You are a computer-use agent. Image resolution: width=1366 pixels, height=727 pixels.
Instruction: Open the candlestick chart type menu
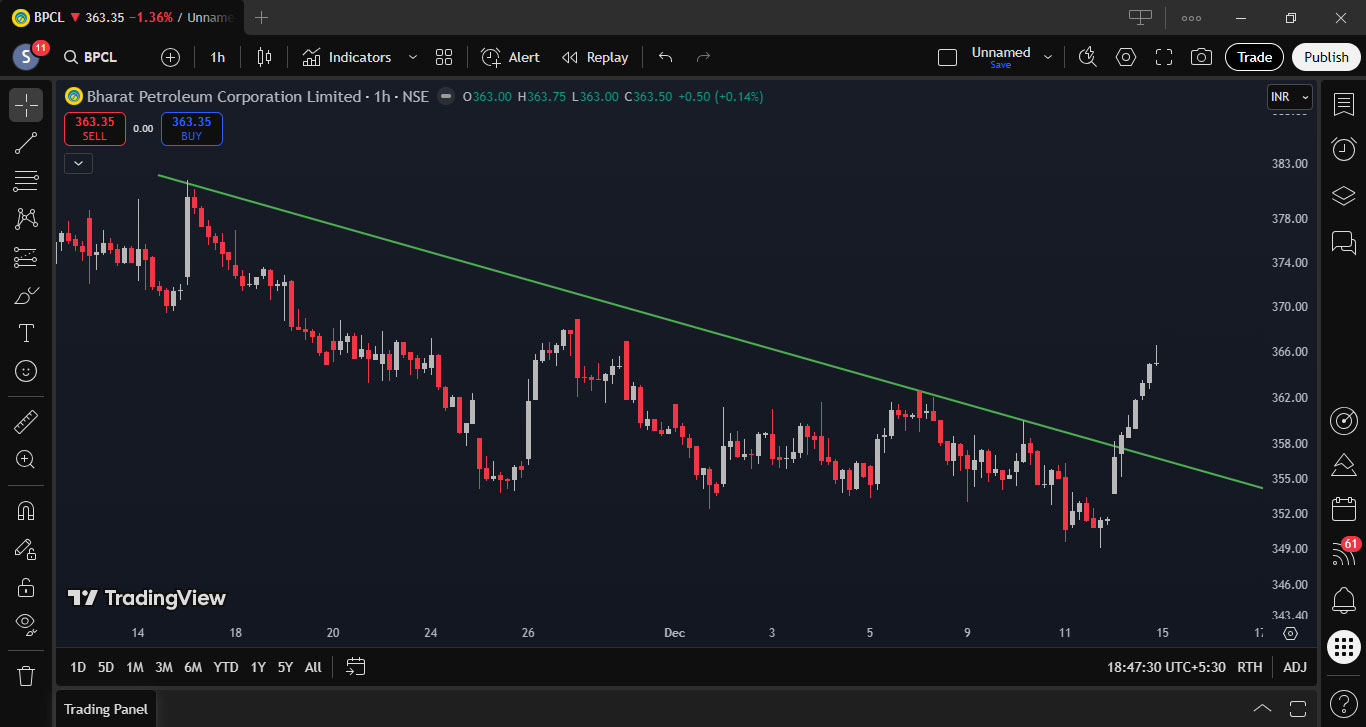click(264, 57)
